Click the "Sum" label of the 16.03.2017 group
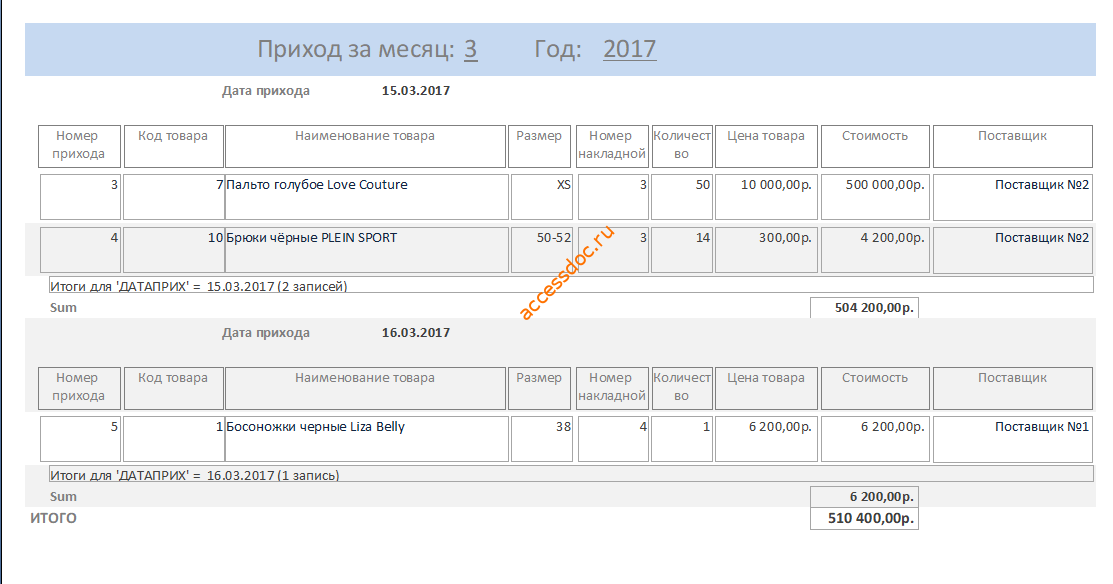The width and height of the screenshot is (1113, 584). (63, 497)
